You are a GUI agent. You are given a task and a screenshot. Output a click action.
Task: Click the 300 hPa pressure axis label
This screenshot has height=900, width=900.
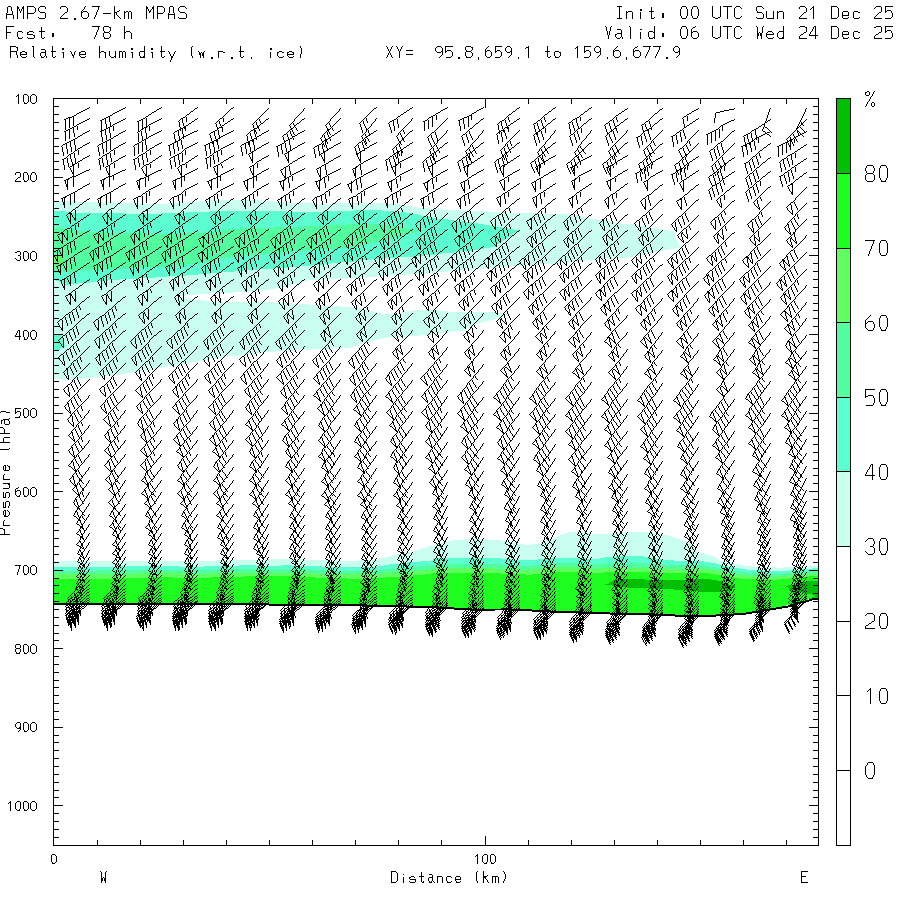[x=26, y=256]
